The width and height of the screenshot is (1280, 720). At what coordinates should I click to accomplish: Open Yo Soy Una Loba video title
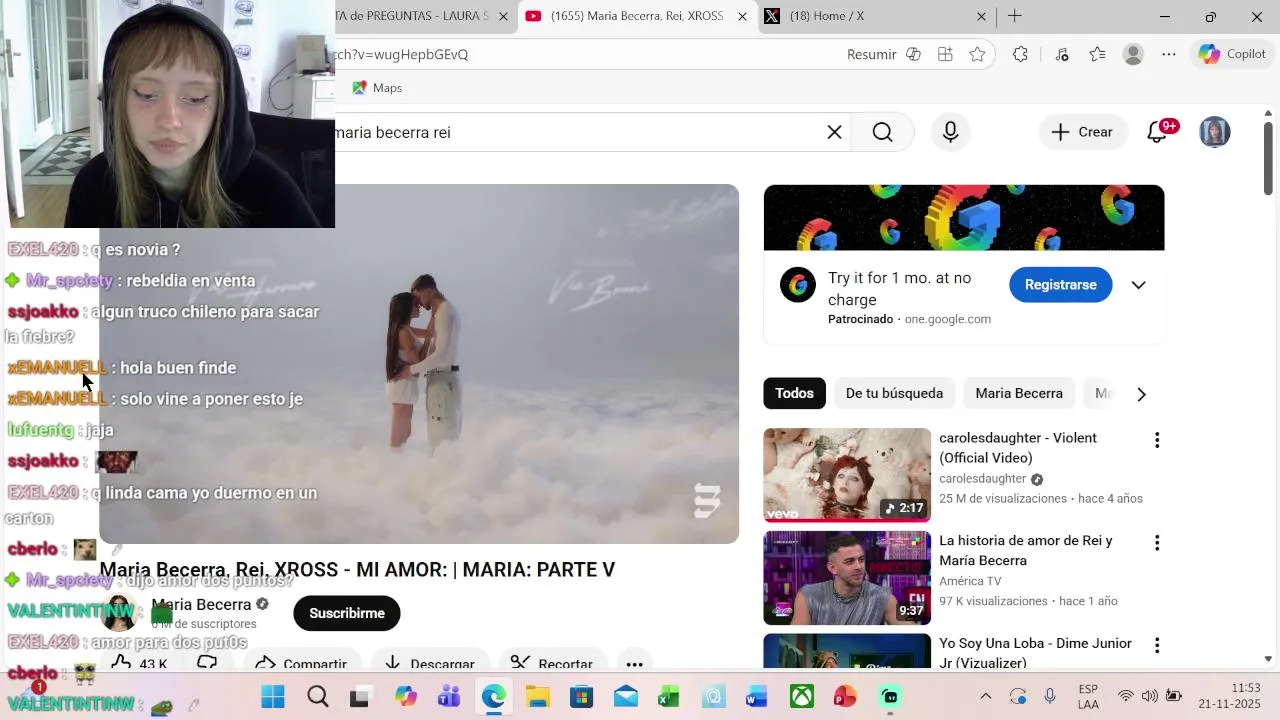pos(1035,653)
